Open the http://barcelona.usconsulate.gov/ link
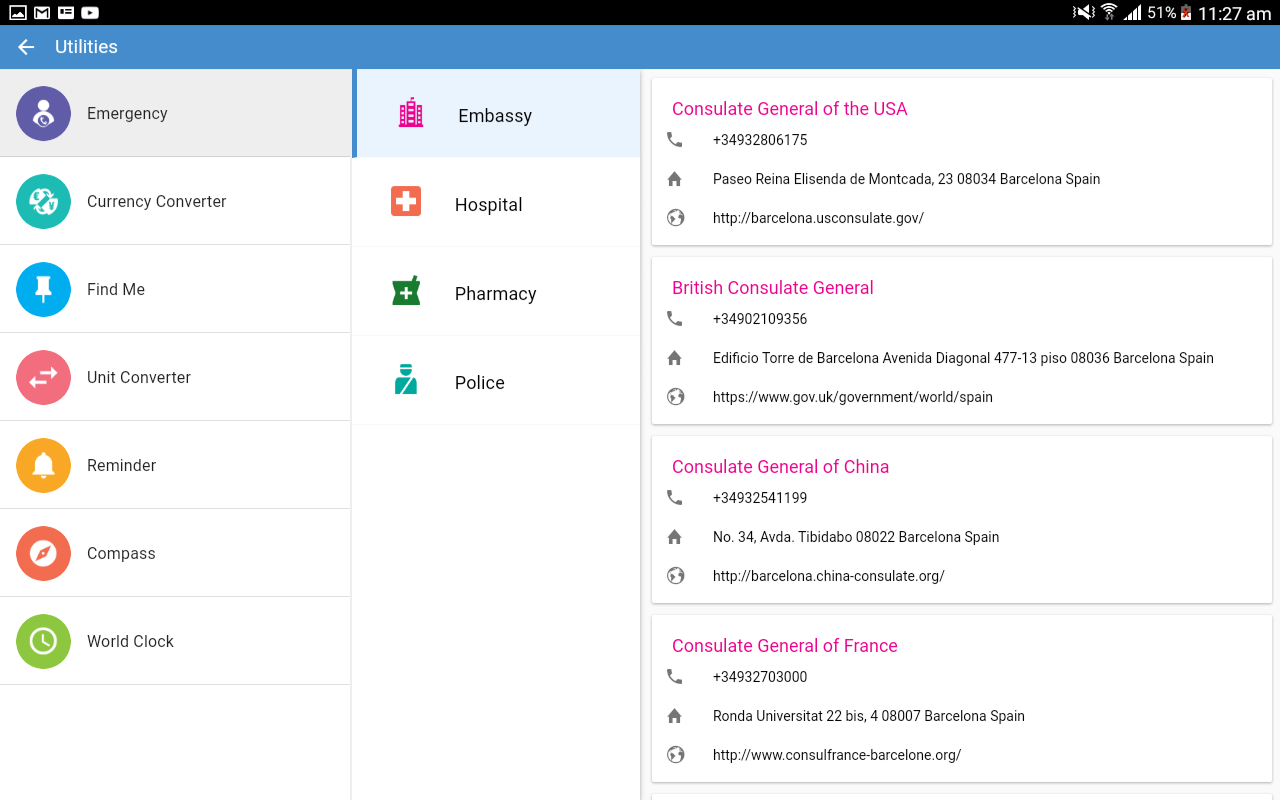1280x800 pixels. click(x=818, y=218)
